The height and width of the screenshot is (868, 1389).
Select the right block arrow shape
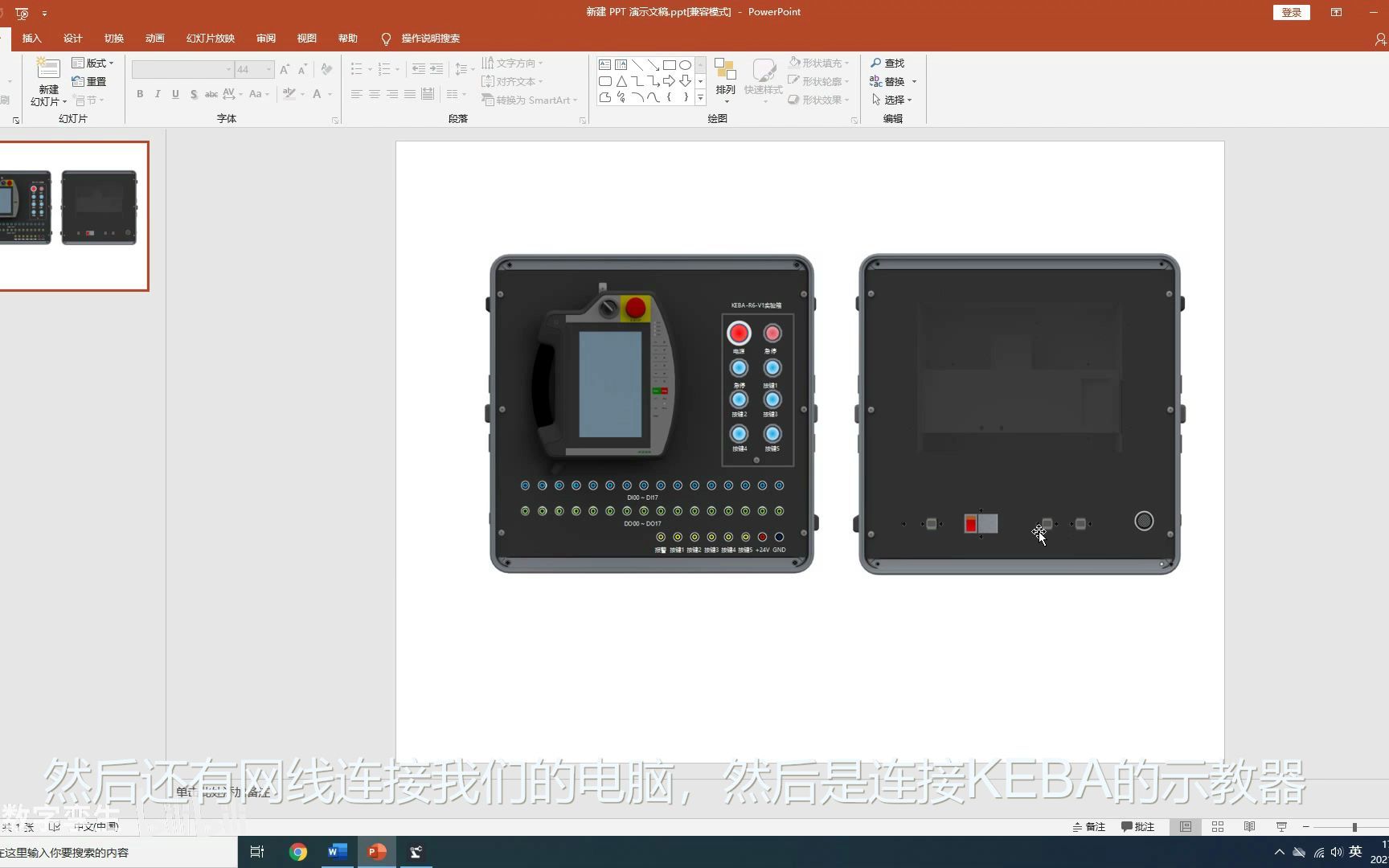(x=669, y=81)
